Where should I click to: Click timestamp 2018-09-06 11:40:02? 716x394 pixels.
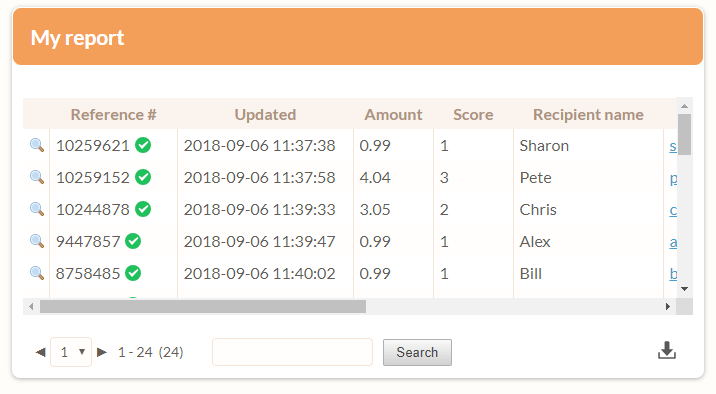pyautogui.click(x=259, y=273)
